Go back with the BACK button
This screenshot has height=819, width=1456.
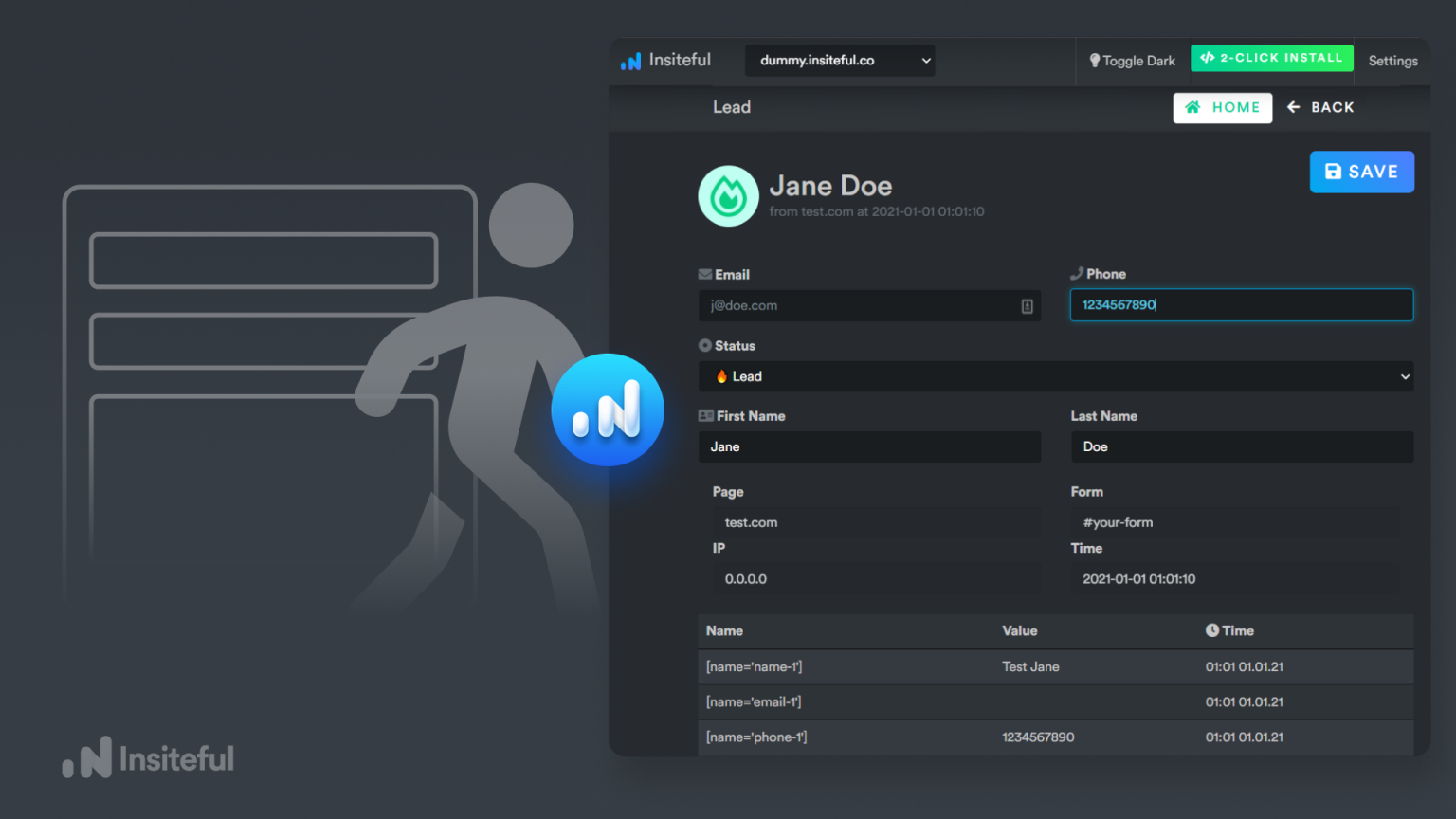[x=1320, y=108]
